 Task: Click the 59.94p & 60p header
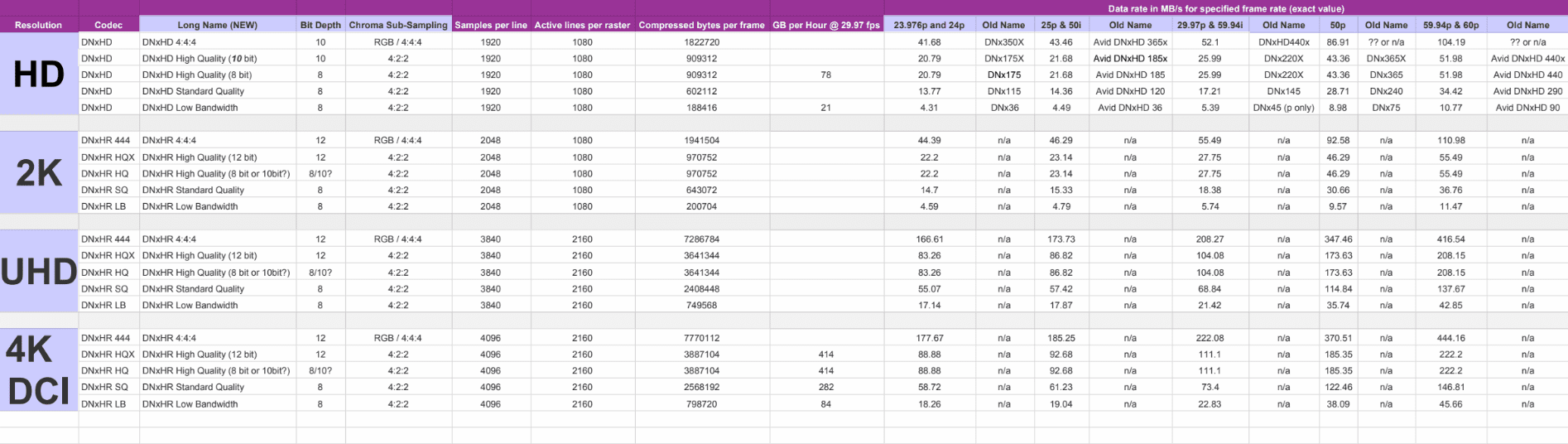(x=1451, y=25)
